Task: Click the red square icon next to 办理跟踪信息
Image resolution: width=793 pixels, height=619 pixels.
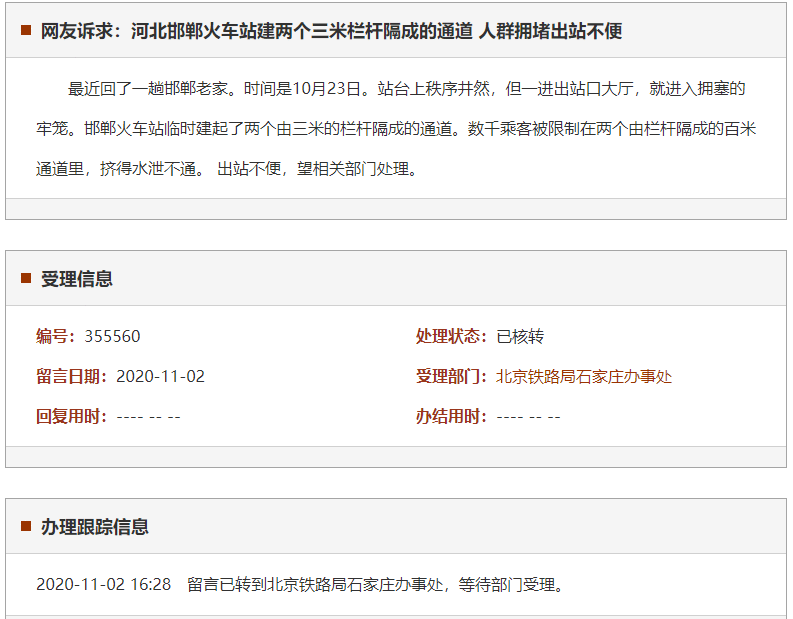Action: [x=26, y=527]
